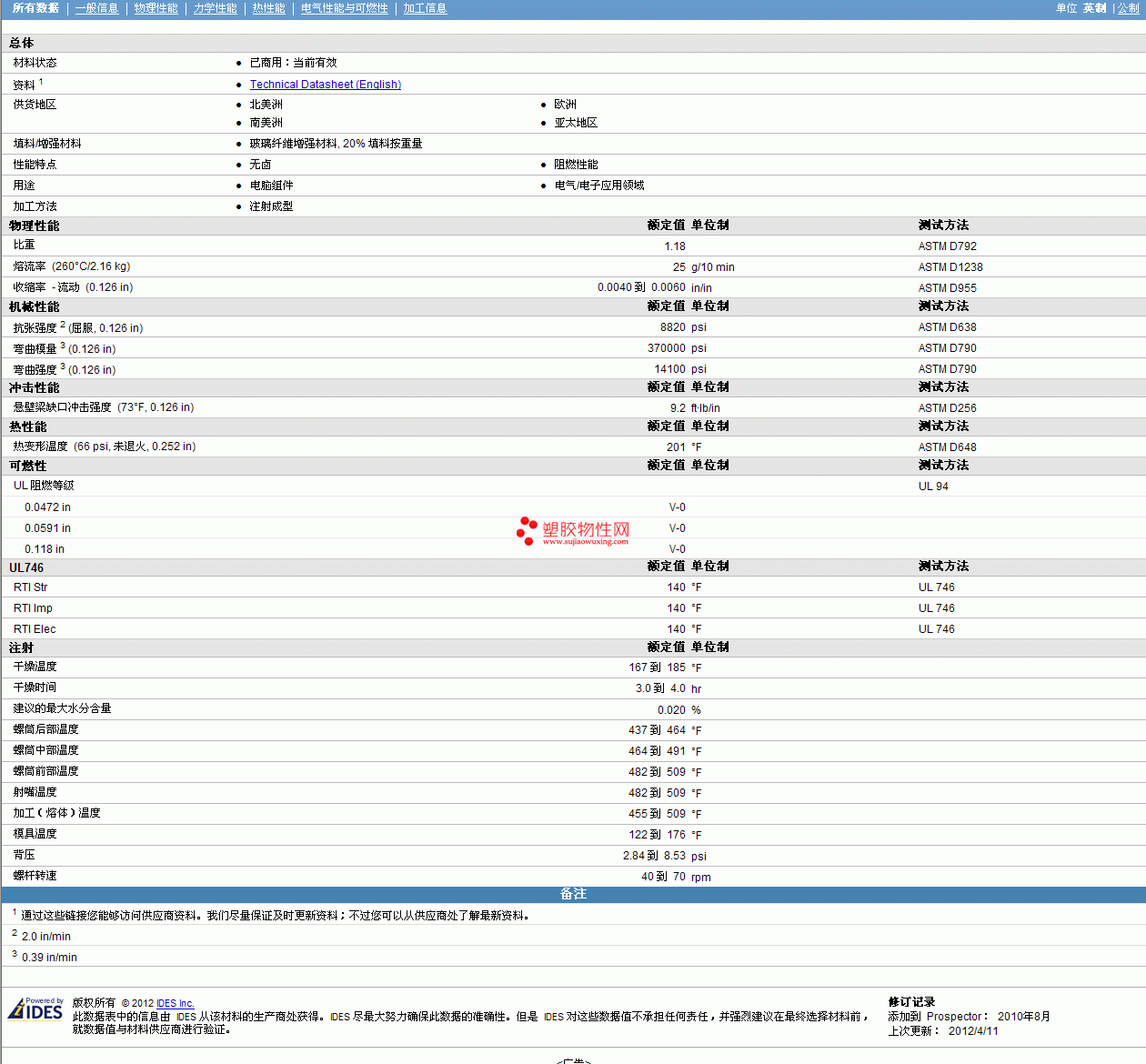Click the 模具温度 row label
This screenshot has height=1064, width=1146.
point(35,834)
